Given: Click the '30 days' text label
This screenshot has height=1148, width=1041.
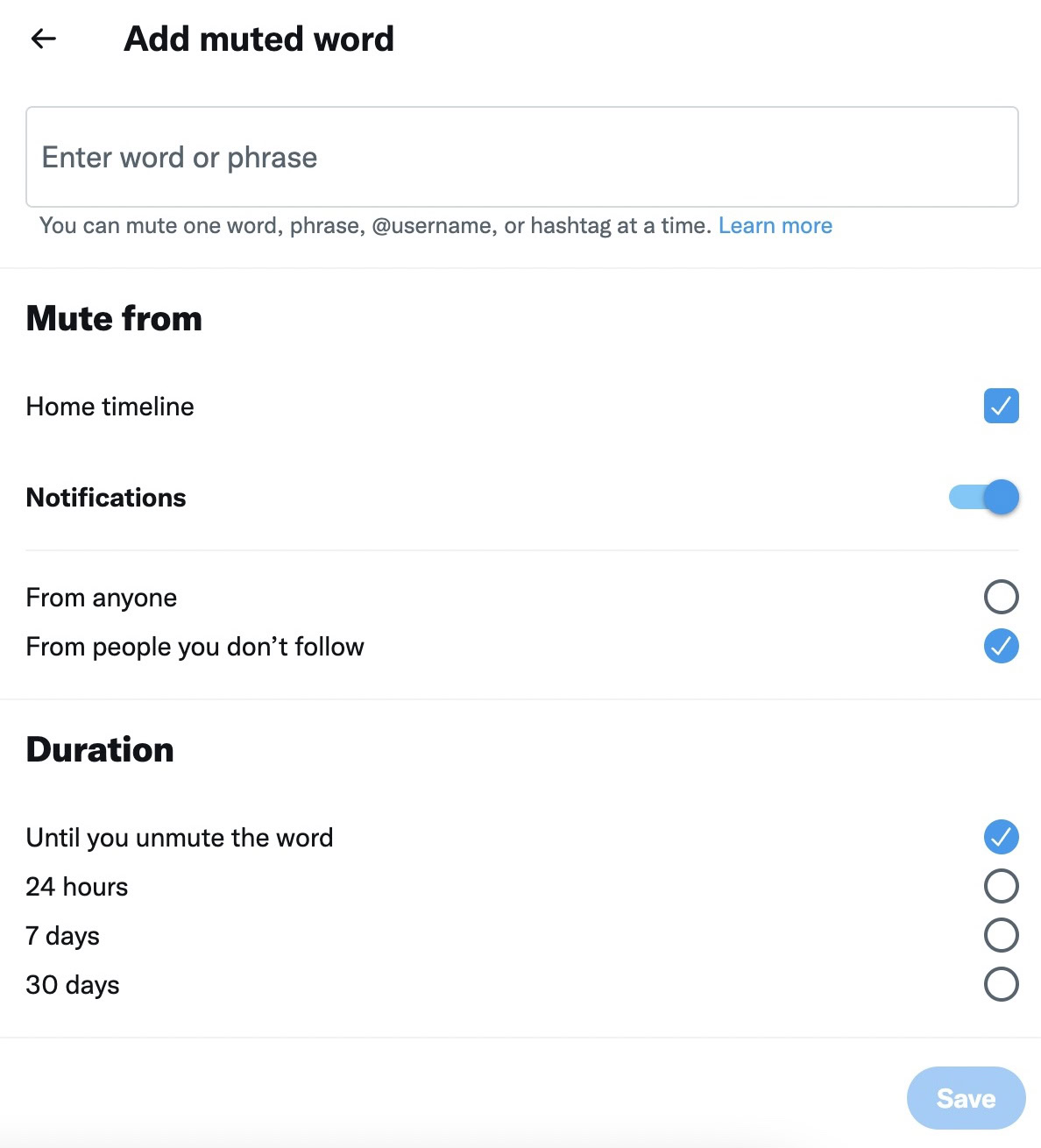Looking at the screenshot, I should click(x=73, y=985).
